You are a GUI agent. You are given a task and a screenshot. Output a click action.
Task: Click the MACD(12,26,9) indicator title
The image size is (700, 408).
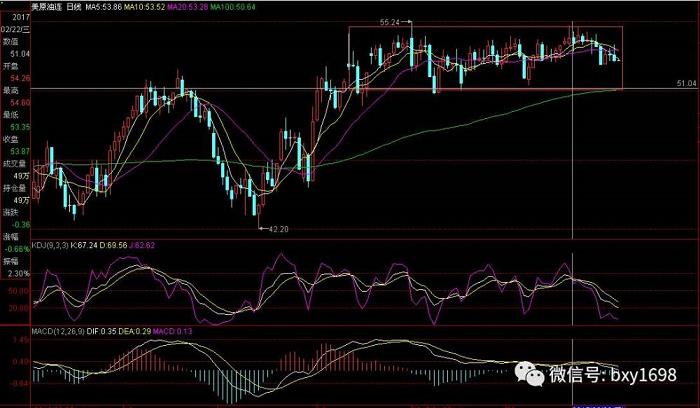(x=58, y=332)
